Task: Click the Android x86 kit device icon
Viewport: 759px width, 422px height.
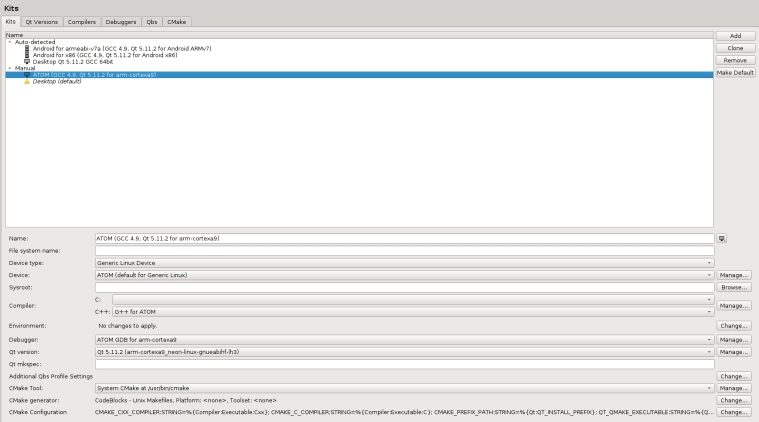Action: 27,54
